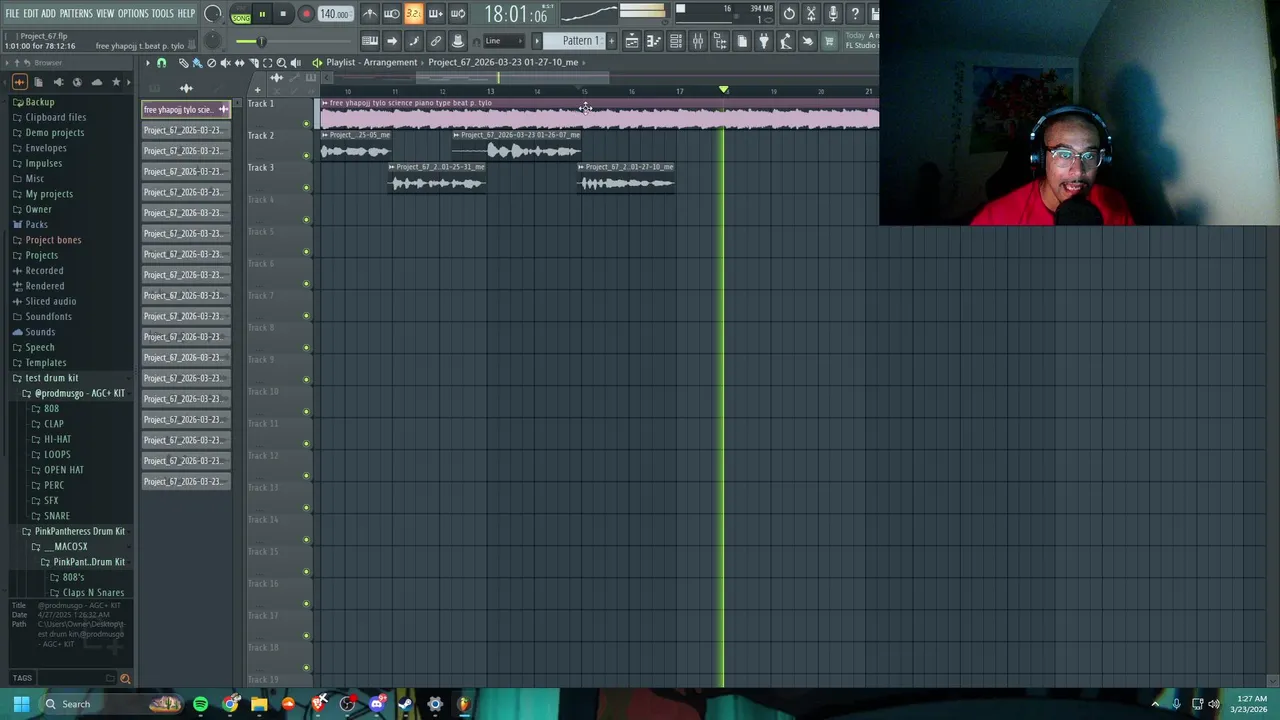Image resolution: width=1280 pixels, height=720 pixels.
Task: Select the playlist slice tool
Action: pyautogui.click(x=253, y=63)
